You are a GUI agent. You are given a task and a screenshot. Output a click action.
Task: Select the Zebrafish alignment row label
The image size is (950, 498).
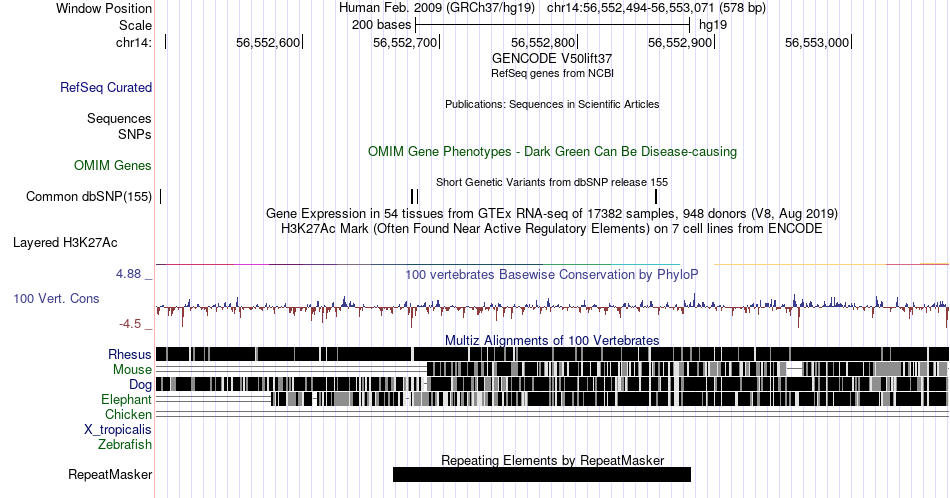pos(125,444)
